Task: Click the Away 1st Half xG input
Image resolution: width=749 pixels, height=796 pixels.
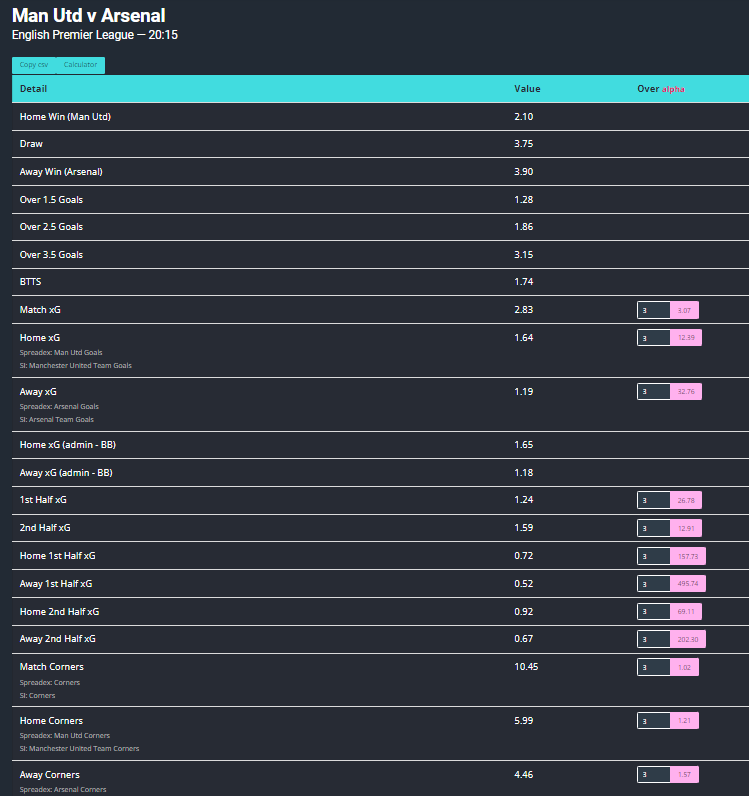Action: point(654,584)
